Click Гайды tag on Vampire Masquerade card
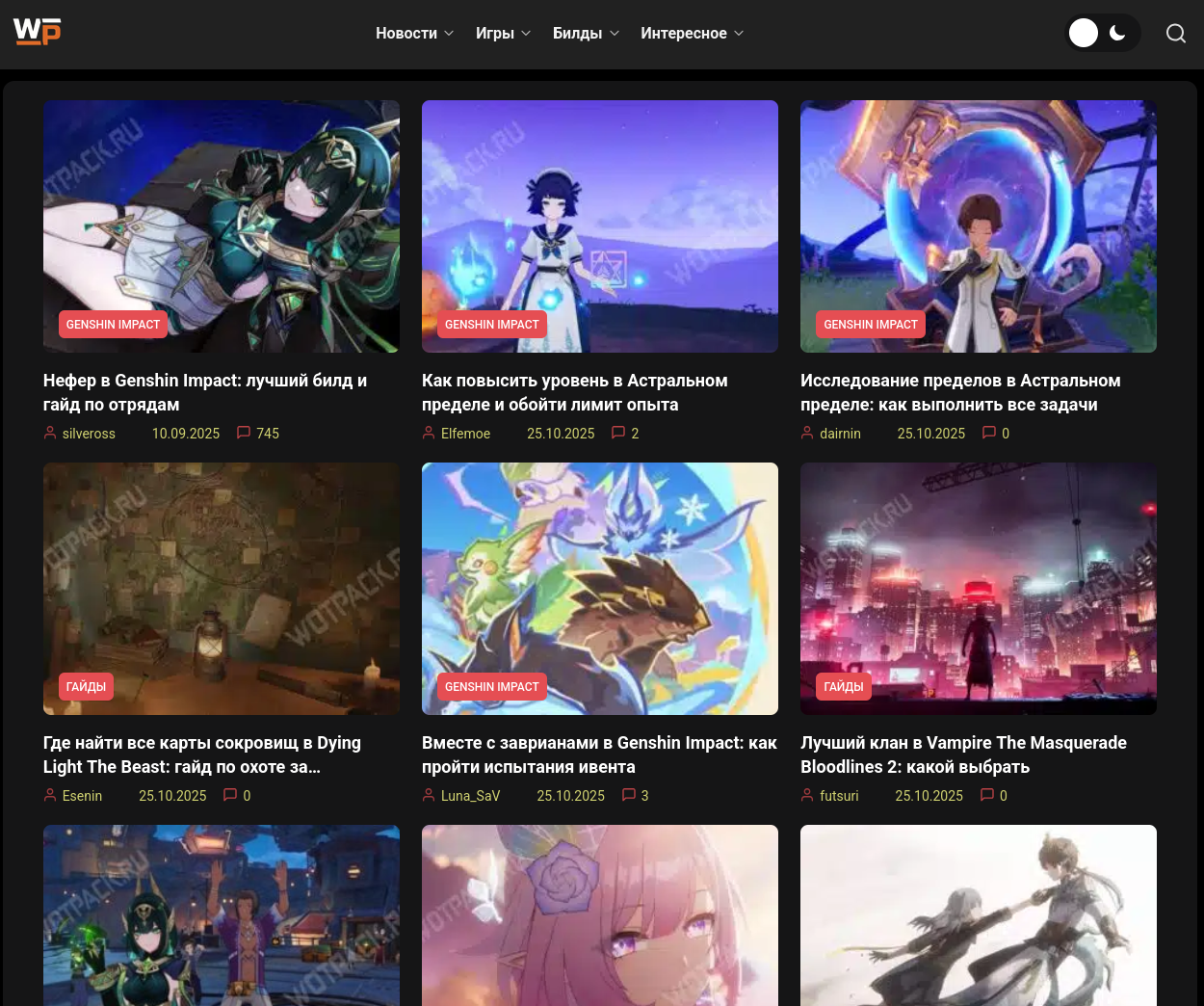Viewport: 1204px width, 1006px height. pyautogui.click(x=844, y=687)
